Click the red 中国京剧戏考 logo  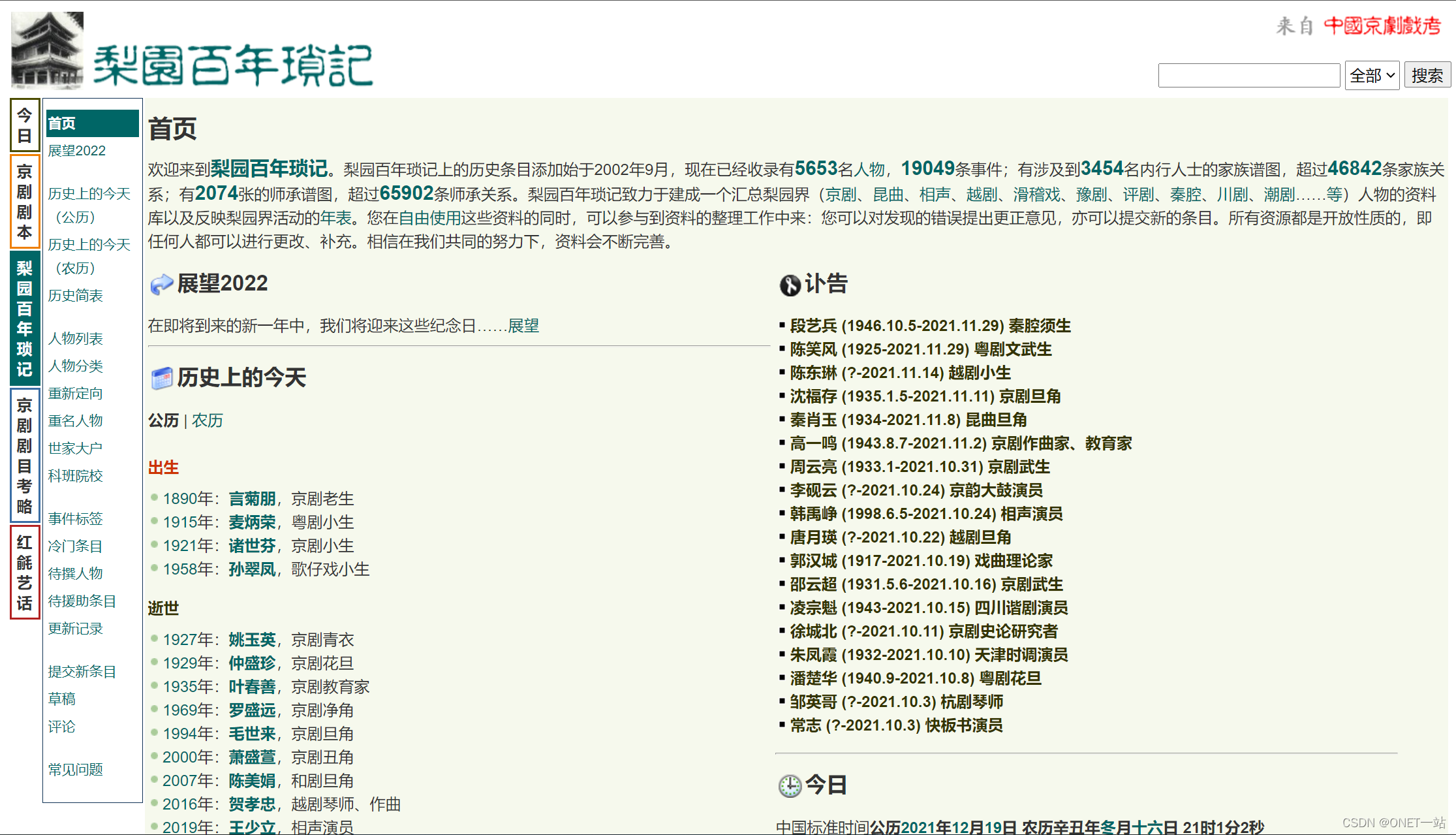click(x=1382, y=26)
